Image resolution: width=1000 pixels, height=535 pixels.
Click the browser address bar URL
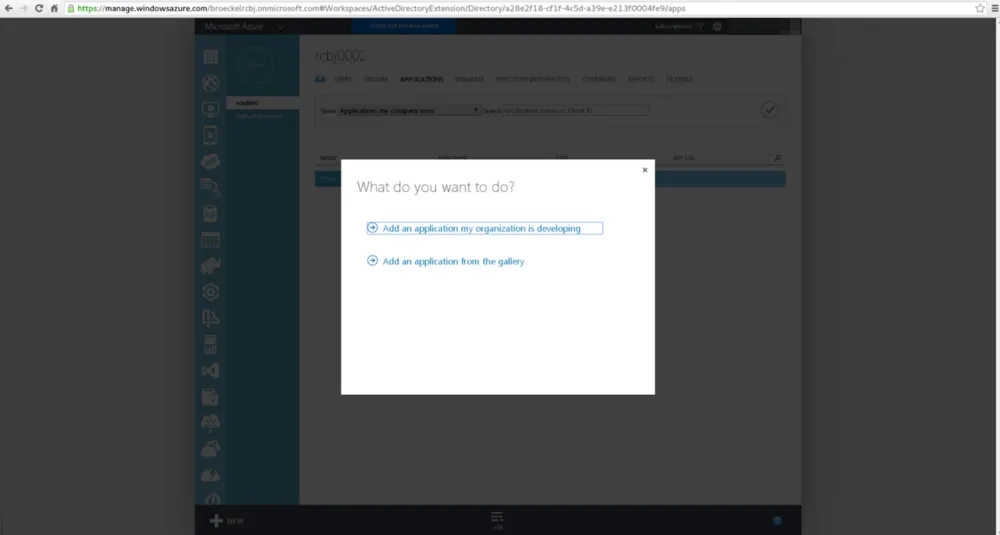click(x=381, y=9)
